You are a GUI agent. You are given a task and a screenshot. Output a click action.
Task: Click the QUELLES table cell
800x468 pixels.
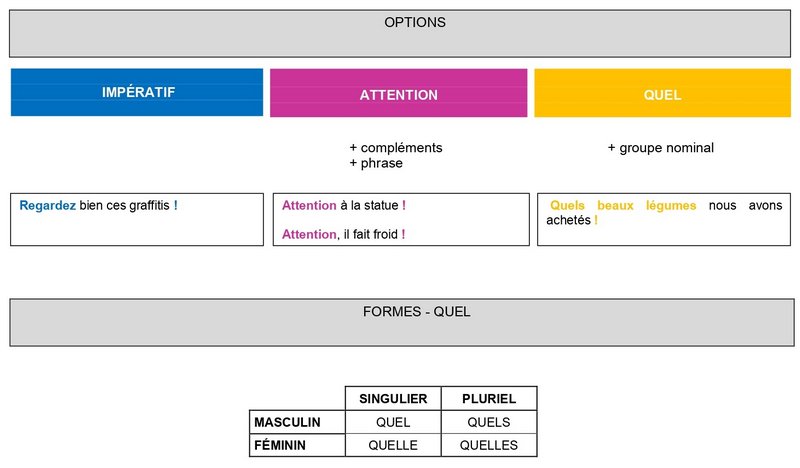[x=488, y=445]
